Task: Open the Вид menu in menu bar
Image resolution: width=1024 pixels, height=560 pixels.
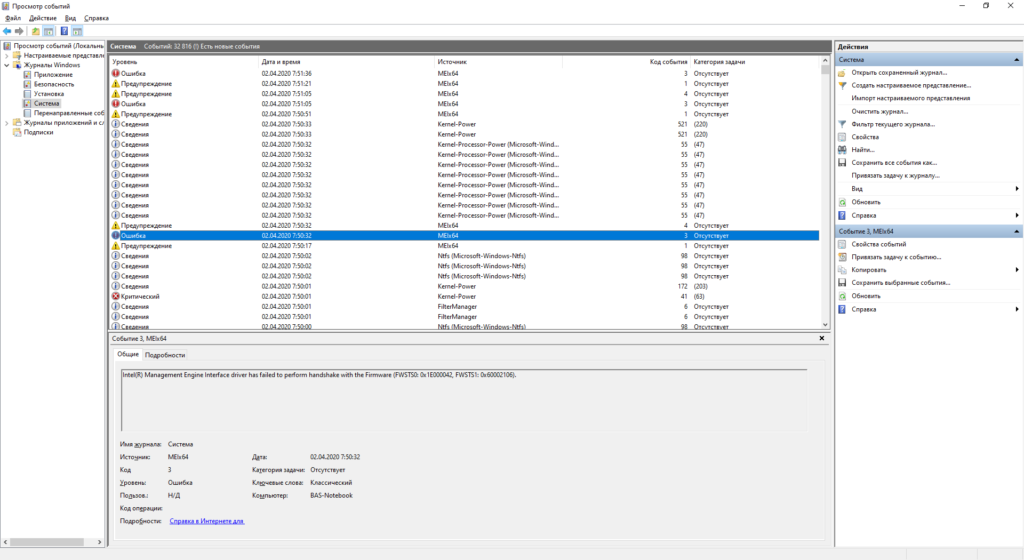Action: point(71,18)
